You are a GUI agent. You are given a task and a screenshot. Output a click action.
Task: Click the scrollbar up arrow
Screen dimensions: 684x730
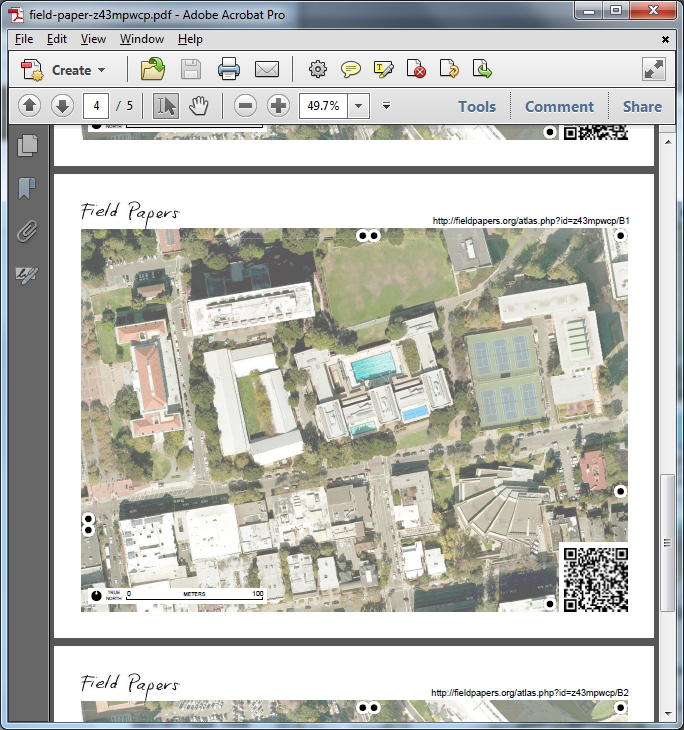tap(668, 142)
